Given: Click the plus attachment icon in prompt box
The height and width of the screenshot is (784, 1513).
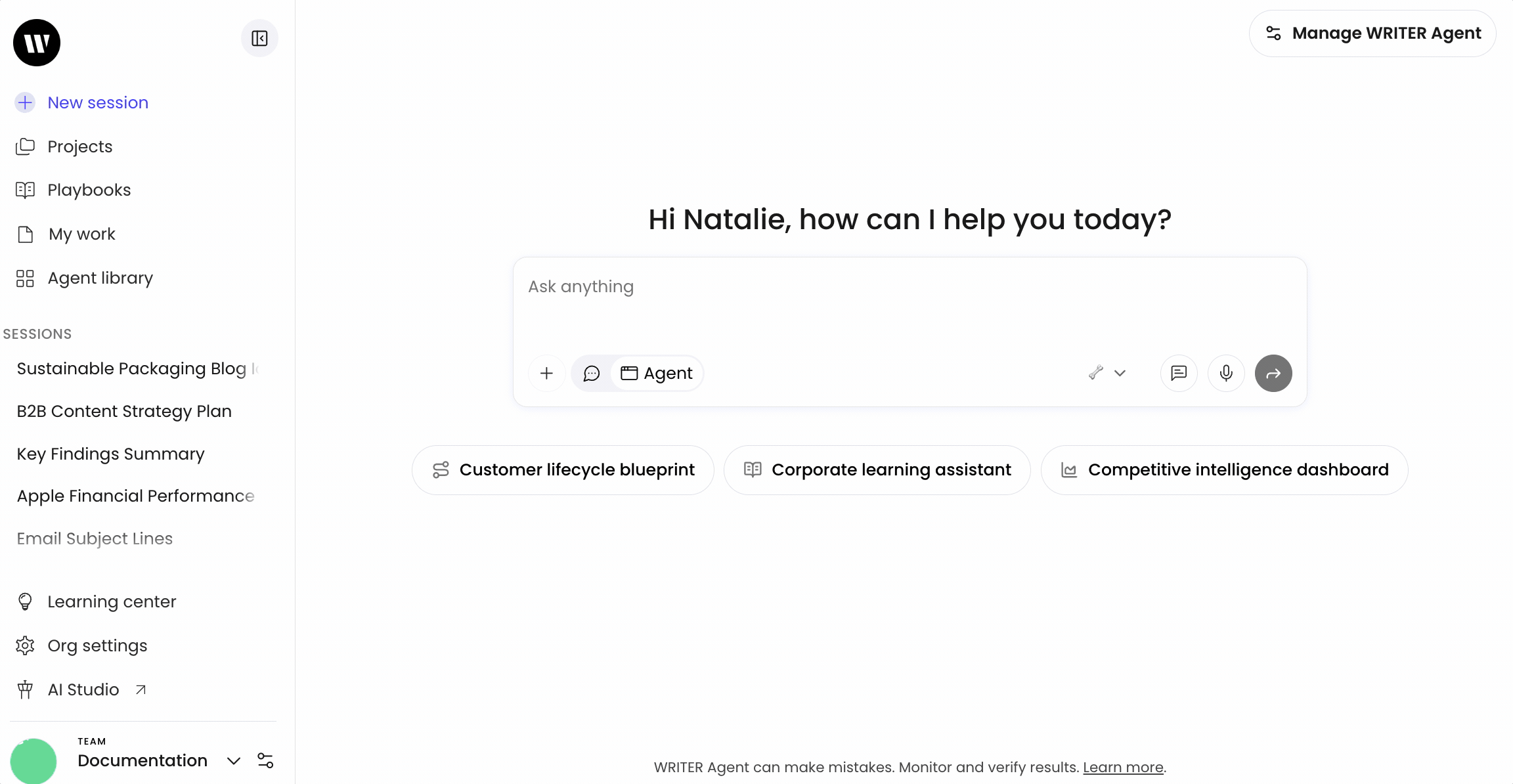Looking at the screenshot, I should 546,374.
